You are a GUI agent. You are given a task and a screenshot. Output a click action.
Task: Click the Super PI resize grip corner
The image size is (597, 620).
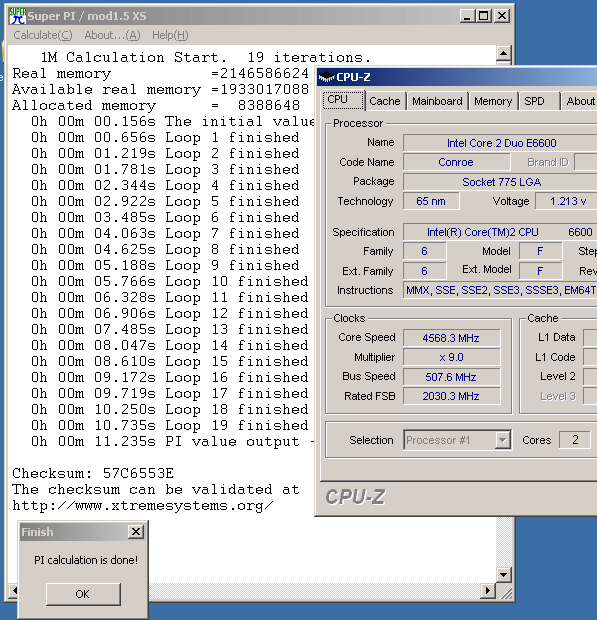click(504, 592)
